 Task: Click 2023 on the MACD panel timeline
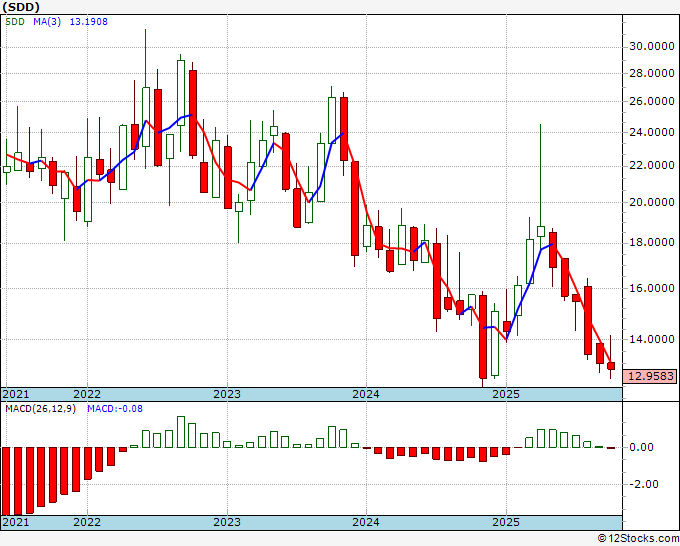[227, 522]
